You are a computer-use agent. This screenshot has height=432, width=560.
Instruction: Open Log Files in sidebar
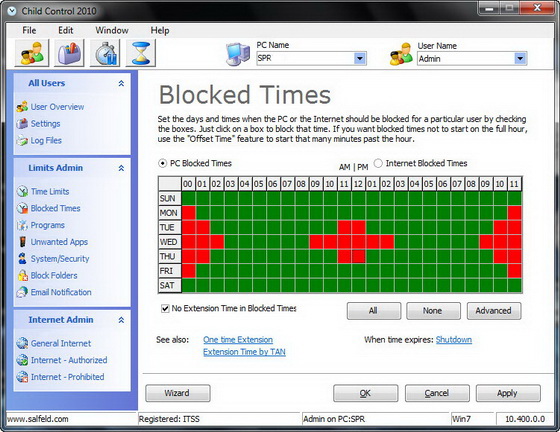point(46,140)
